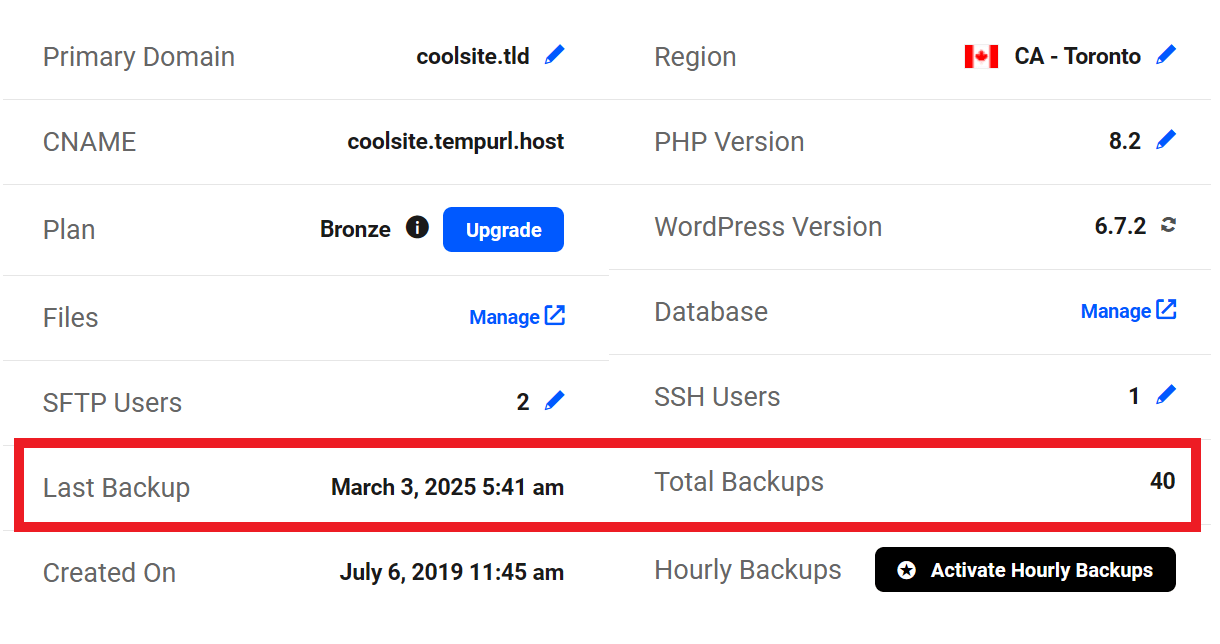Screen dimensions: 1220x644
Task: Click the CA - Toronto region value
Action: click(1077, 56)
